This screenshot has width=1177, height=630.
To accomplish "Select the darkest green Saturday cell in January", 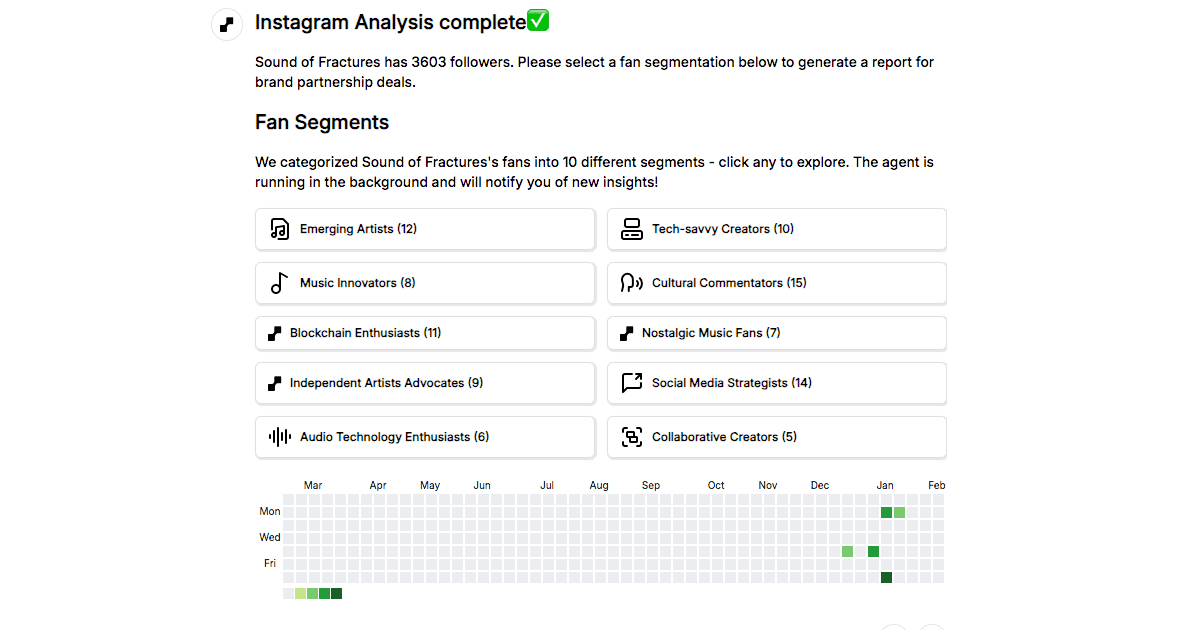I will (887, 577).
